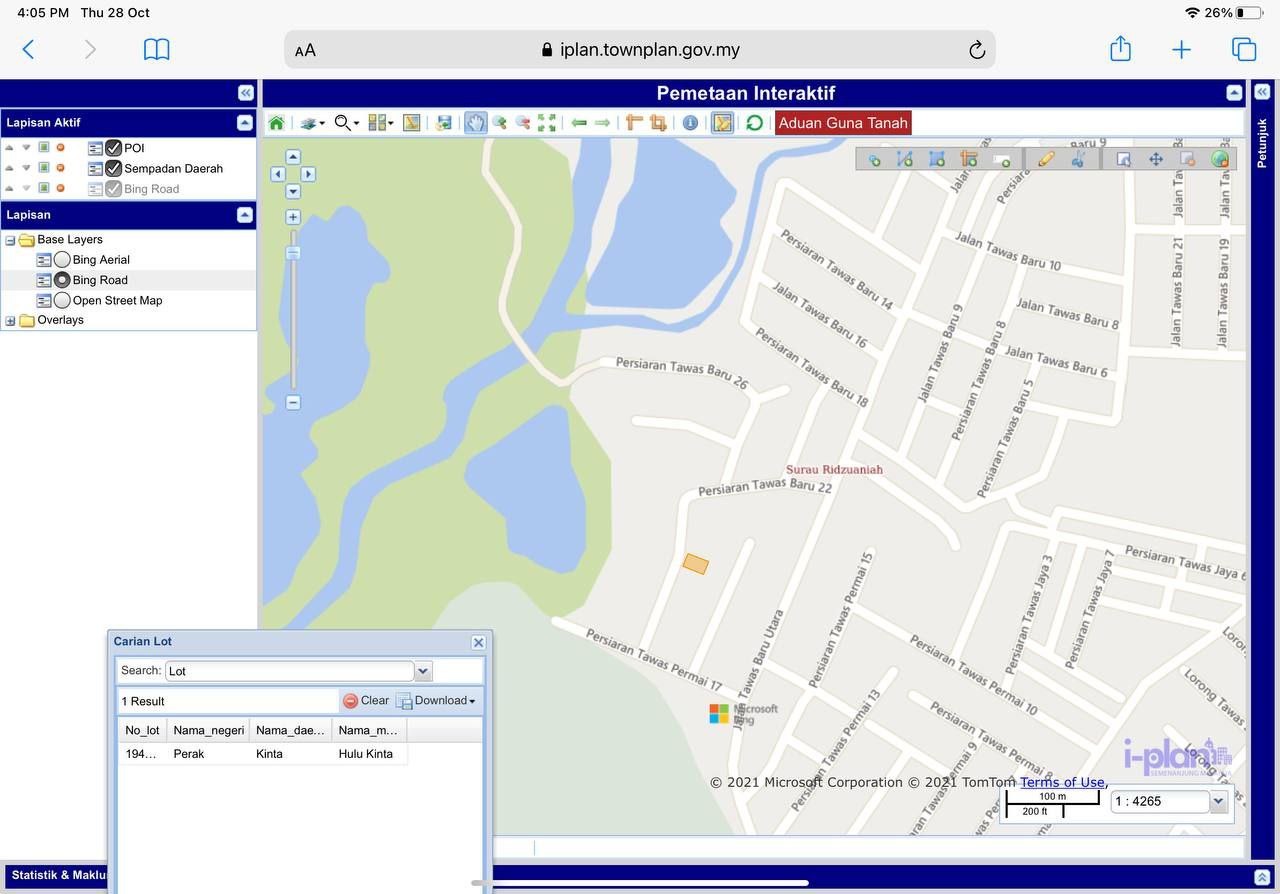Click the Aduan Guna Tanah button
This screenshot has height=894, width=1280.
843,123
